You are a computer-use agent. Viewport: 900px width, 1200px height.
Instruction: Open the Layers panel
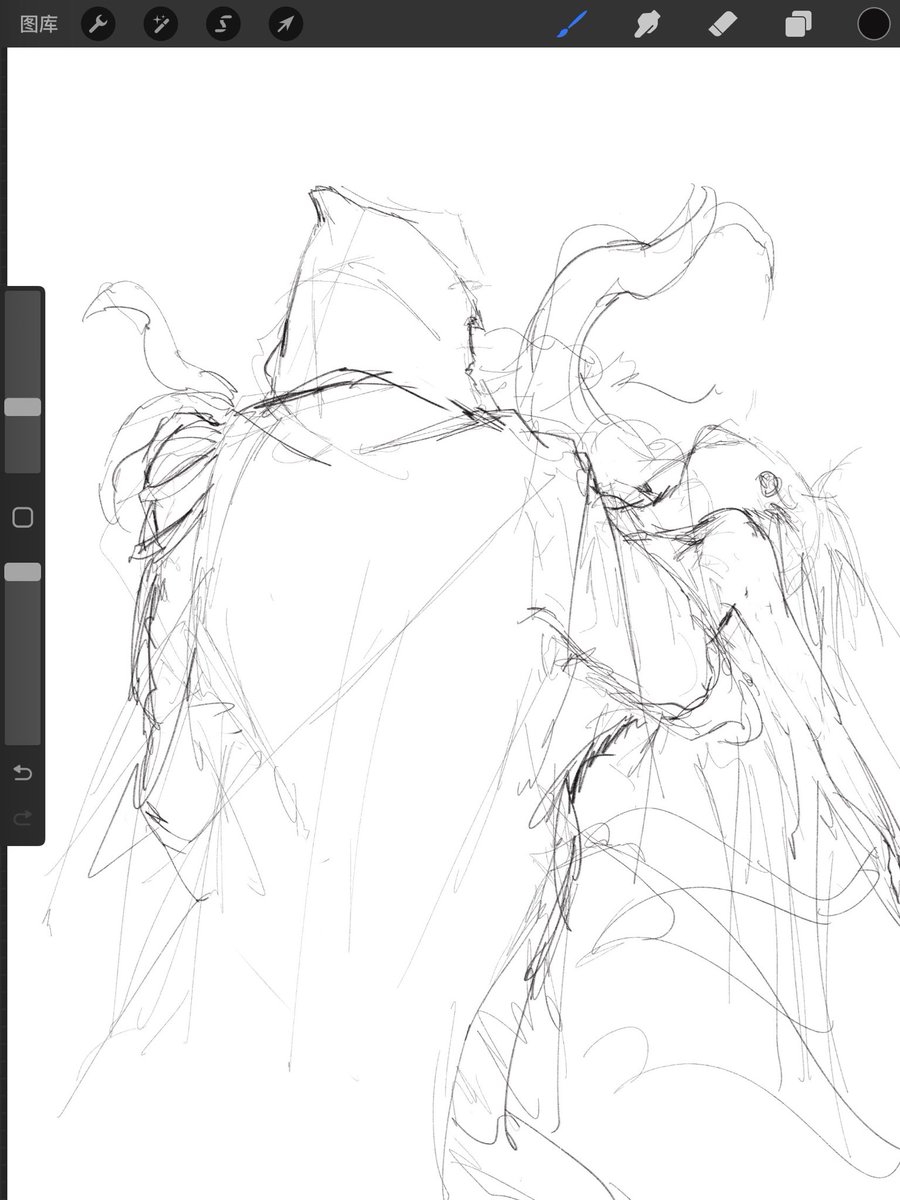click(x=798, y=24)
